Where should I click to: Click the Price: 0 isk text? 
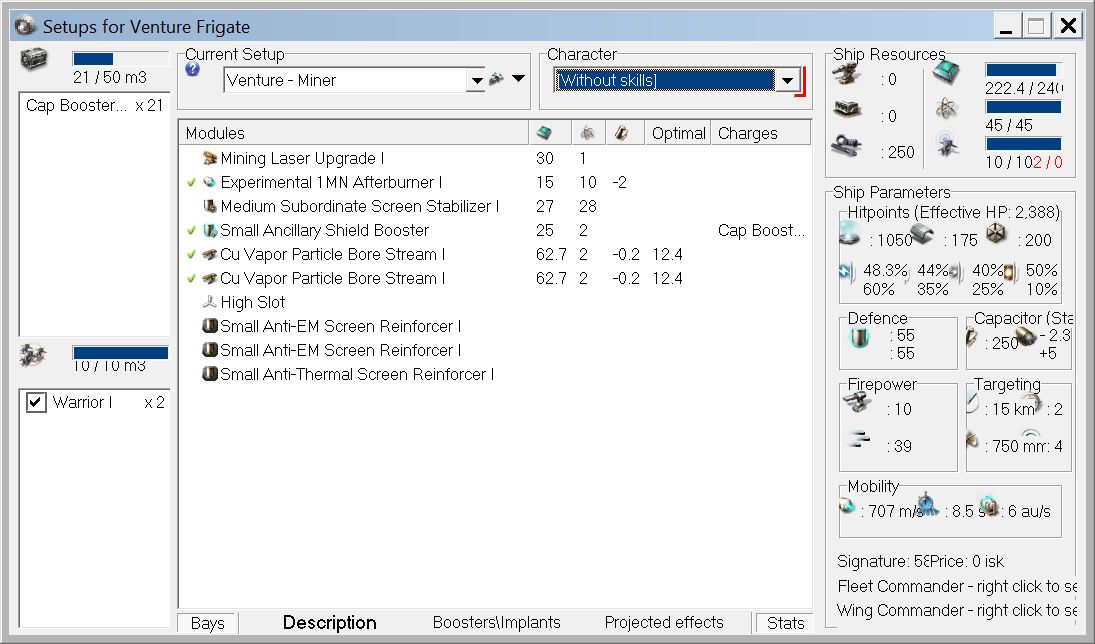(x=967, y=562)
